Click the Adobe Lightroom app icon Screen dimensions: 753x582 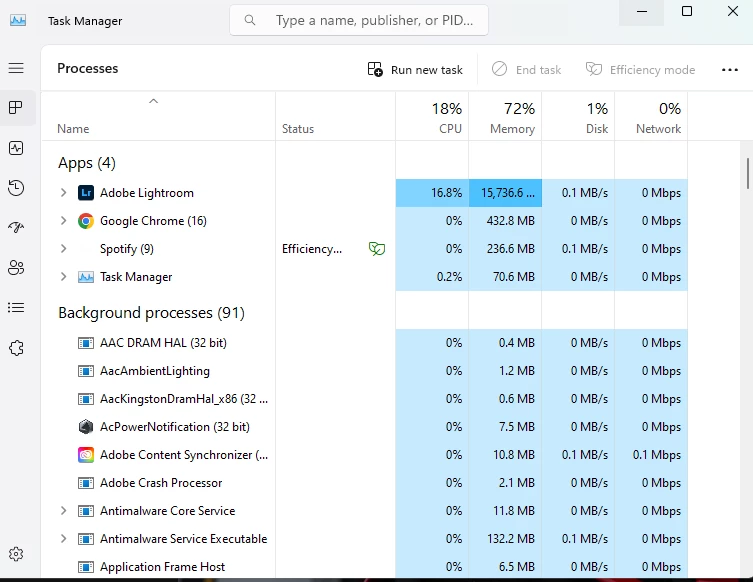(x=86, y=193)
